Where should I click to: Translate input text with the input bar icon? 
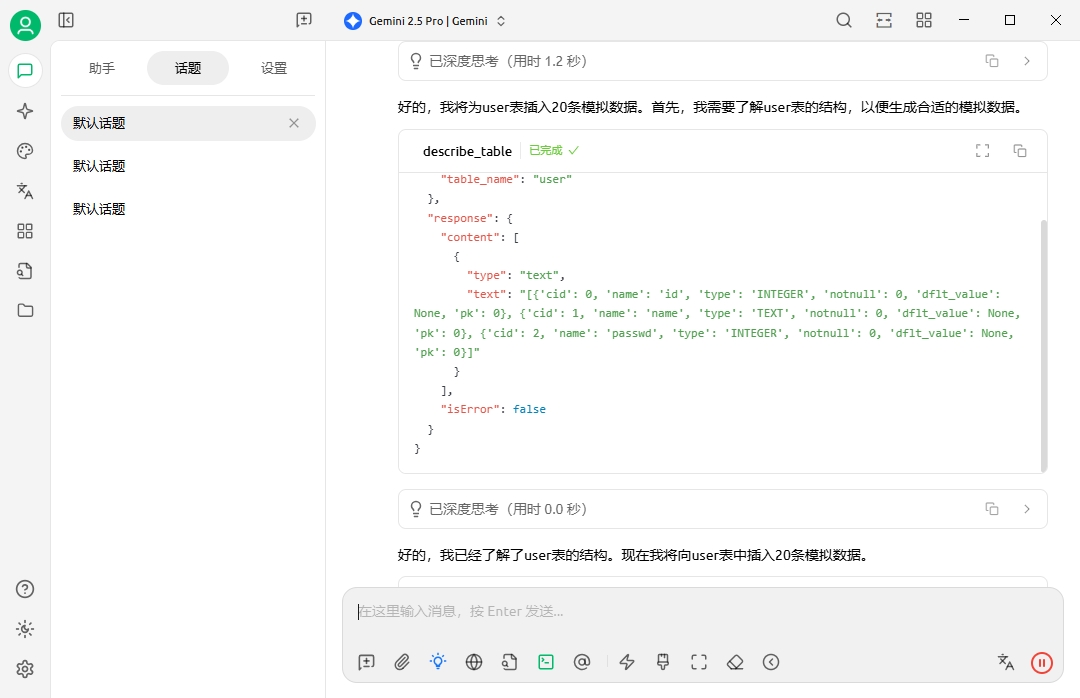(1006, 662)
